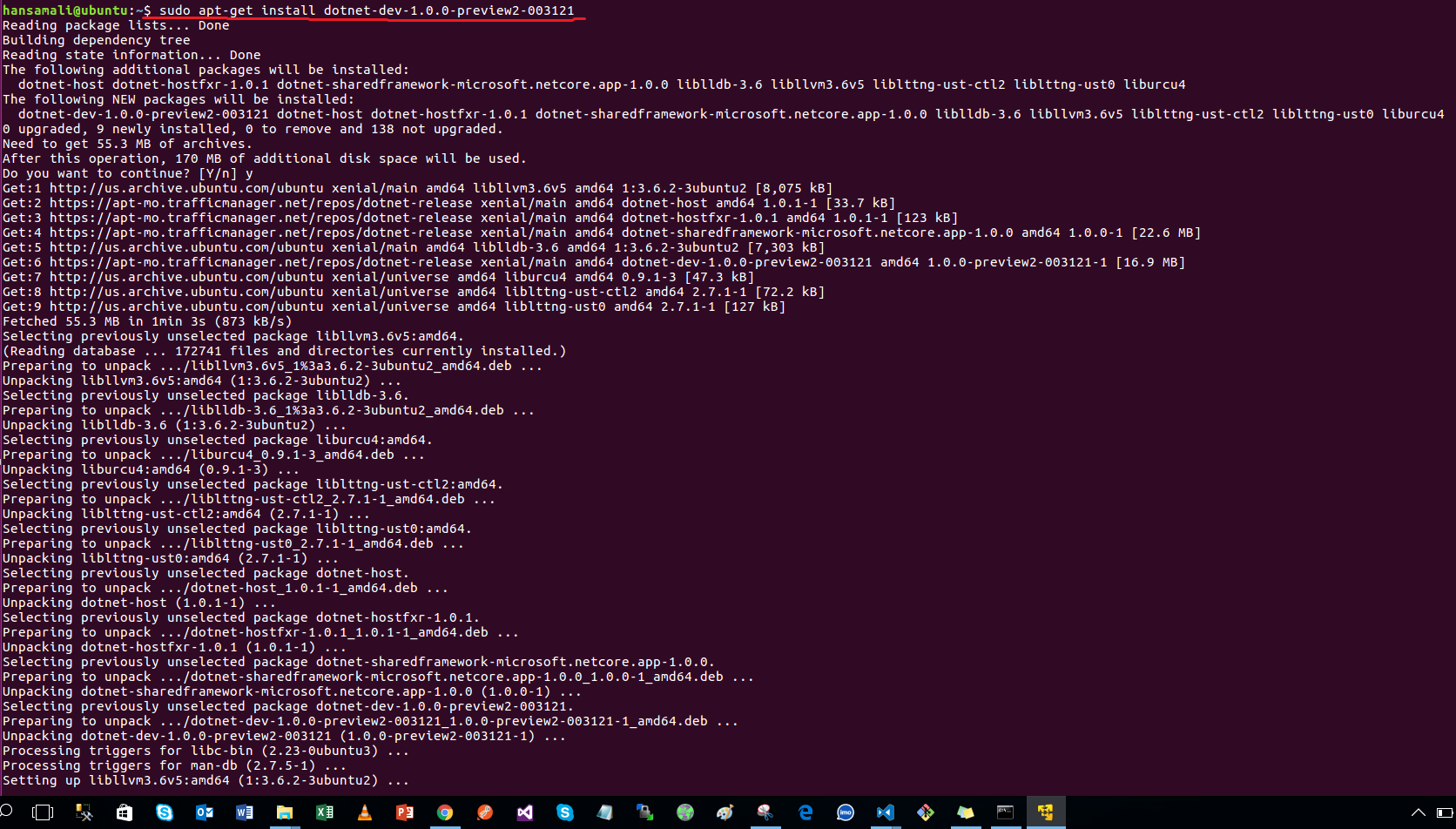Open Outlook from the taskbar
The height and width of the screenshot is (829, 1456).
click(205, 812)
